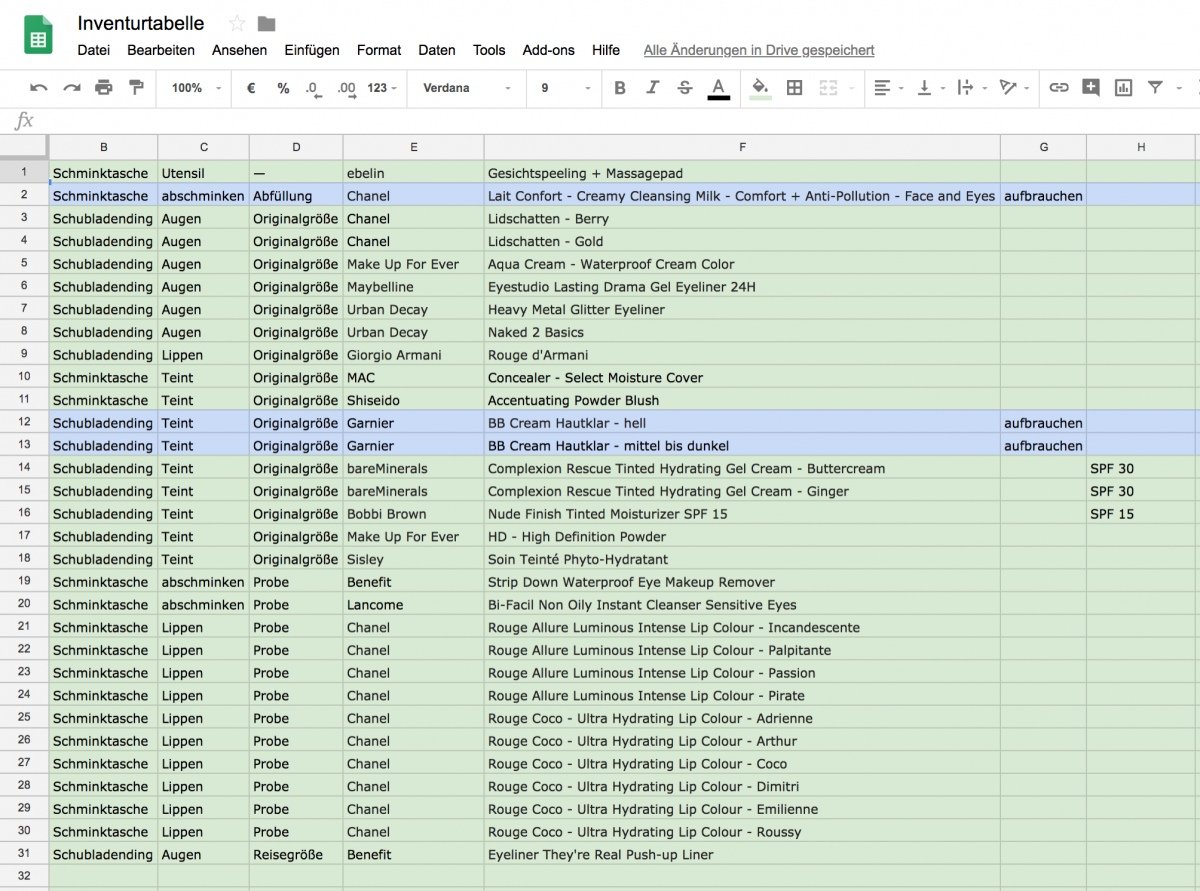Viewport: 1200px width, 891px height.
Task: Click the redo arrow icon
Action: 71,88
